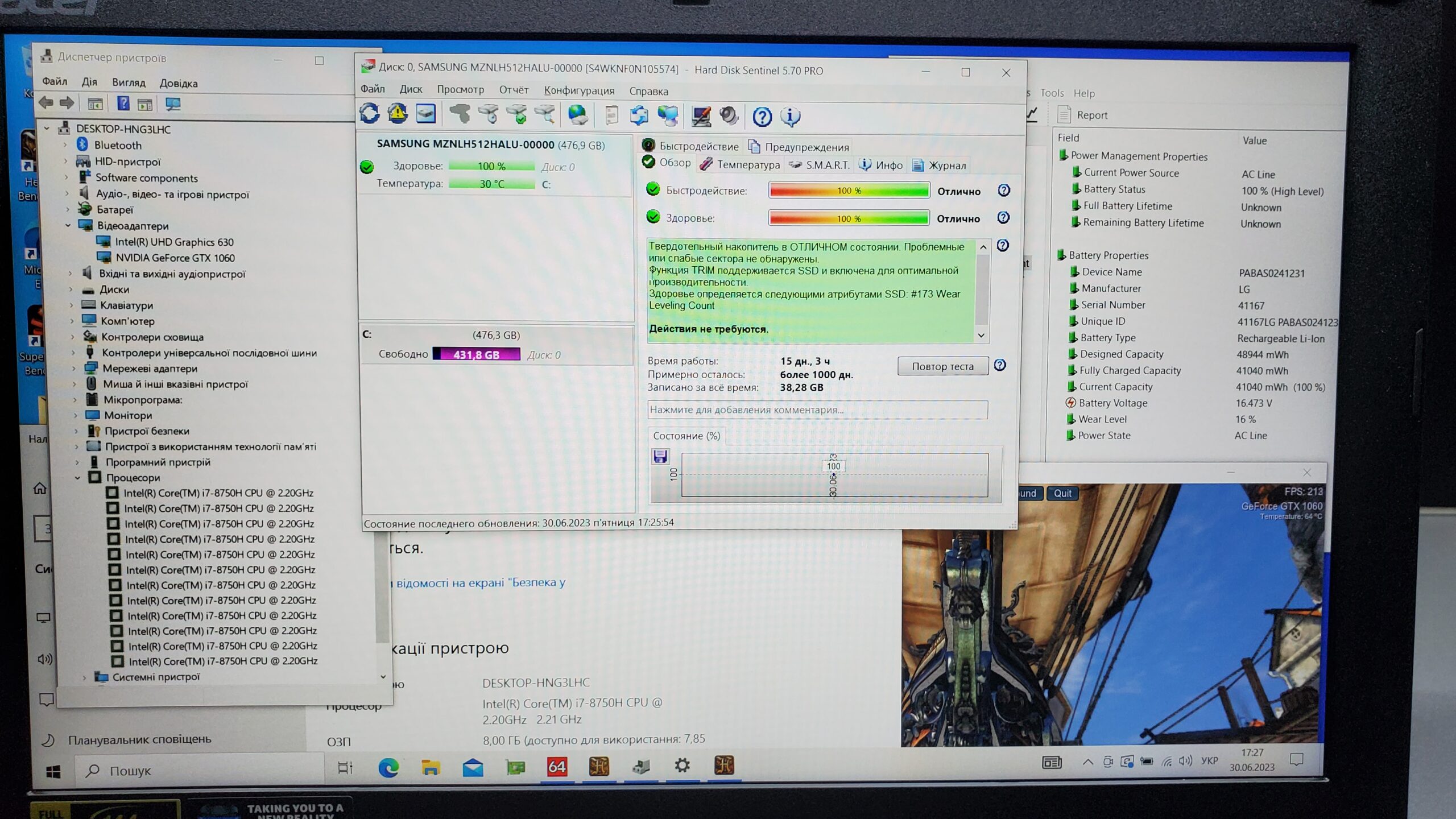Click the globe disk toolbar icon
This screenshot has width=1456, height=819.
point(578,115)
